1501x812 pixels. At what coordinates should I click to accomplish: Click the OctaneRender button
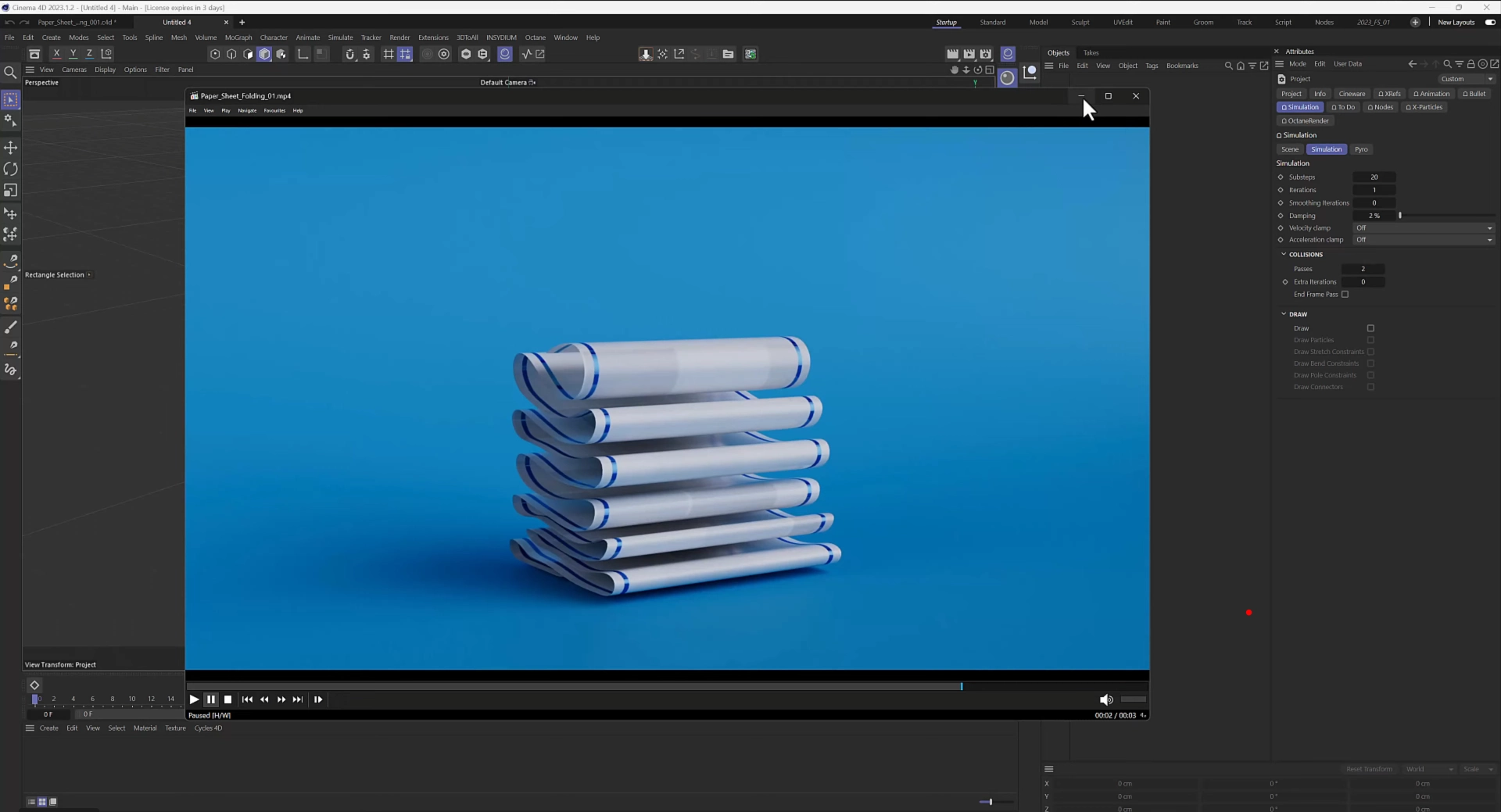point(1306,121)
